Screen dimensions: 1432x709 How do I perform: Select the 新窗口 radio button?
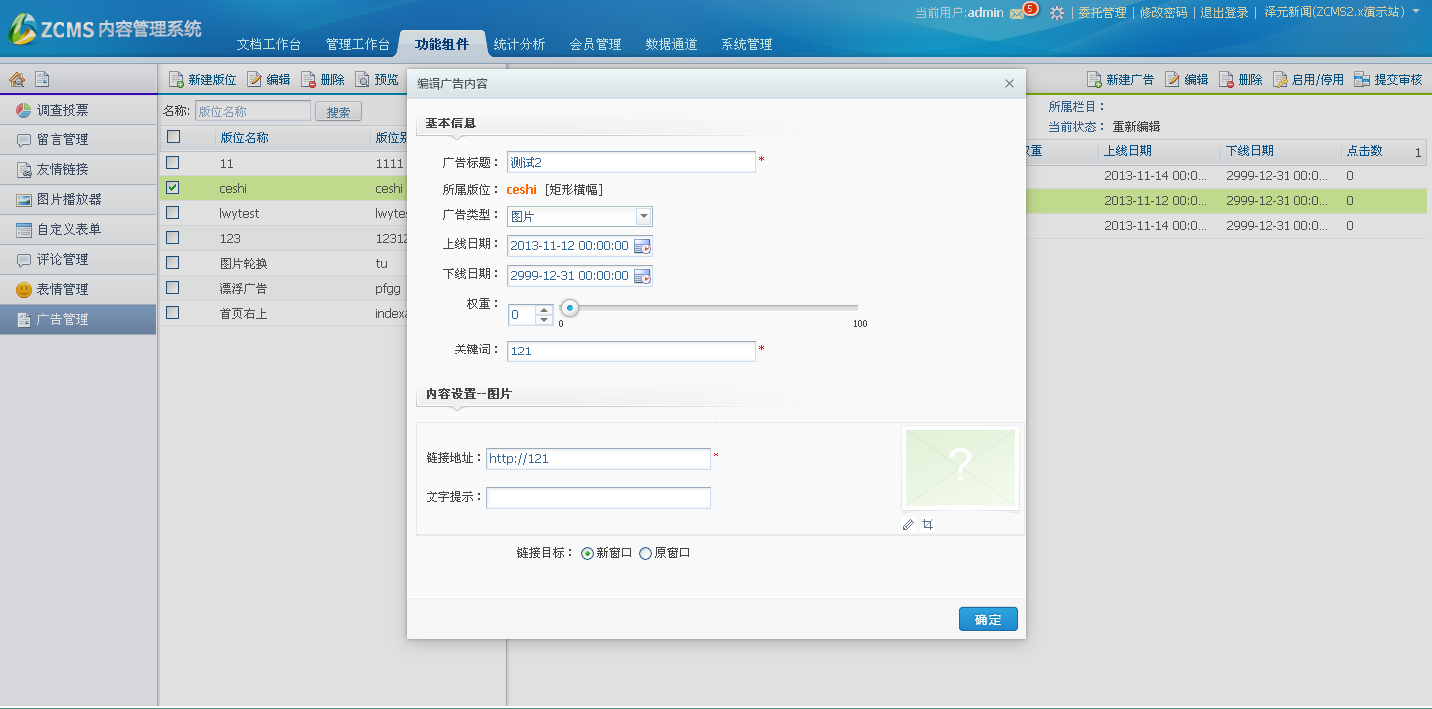click(587, 553)
